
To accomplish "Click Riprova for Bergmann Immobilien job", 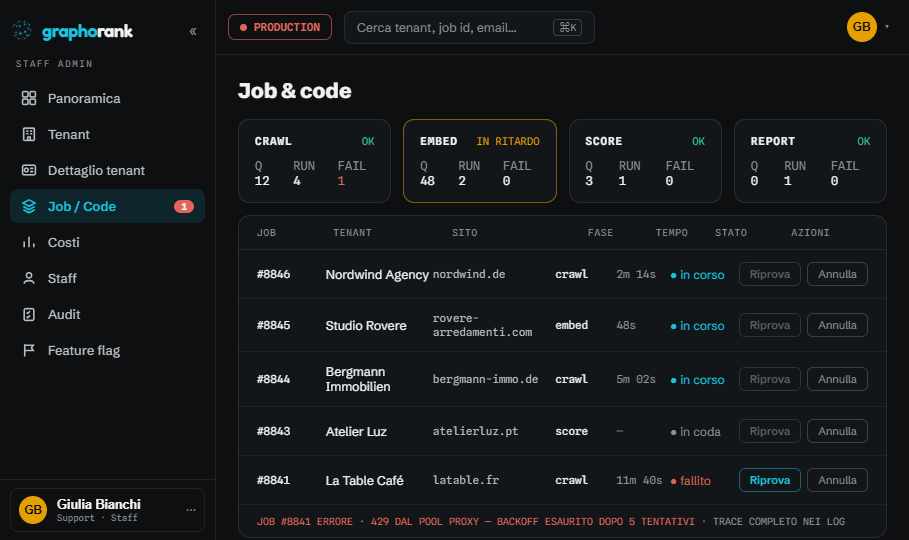I will [x=770, y=379].
